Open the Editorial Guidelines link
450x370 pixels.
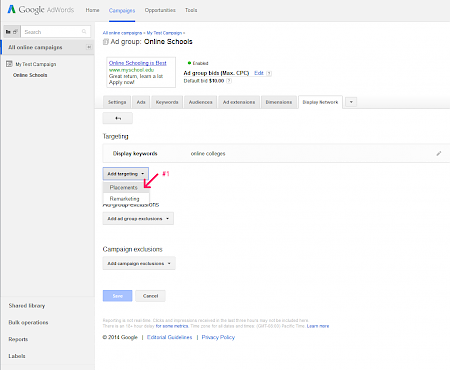[170, 337]
